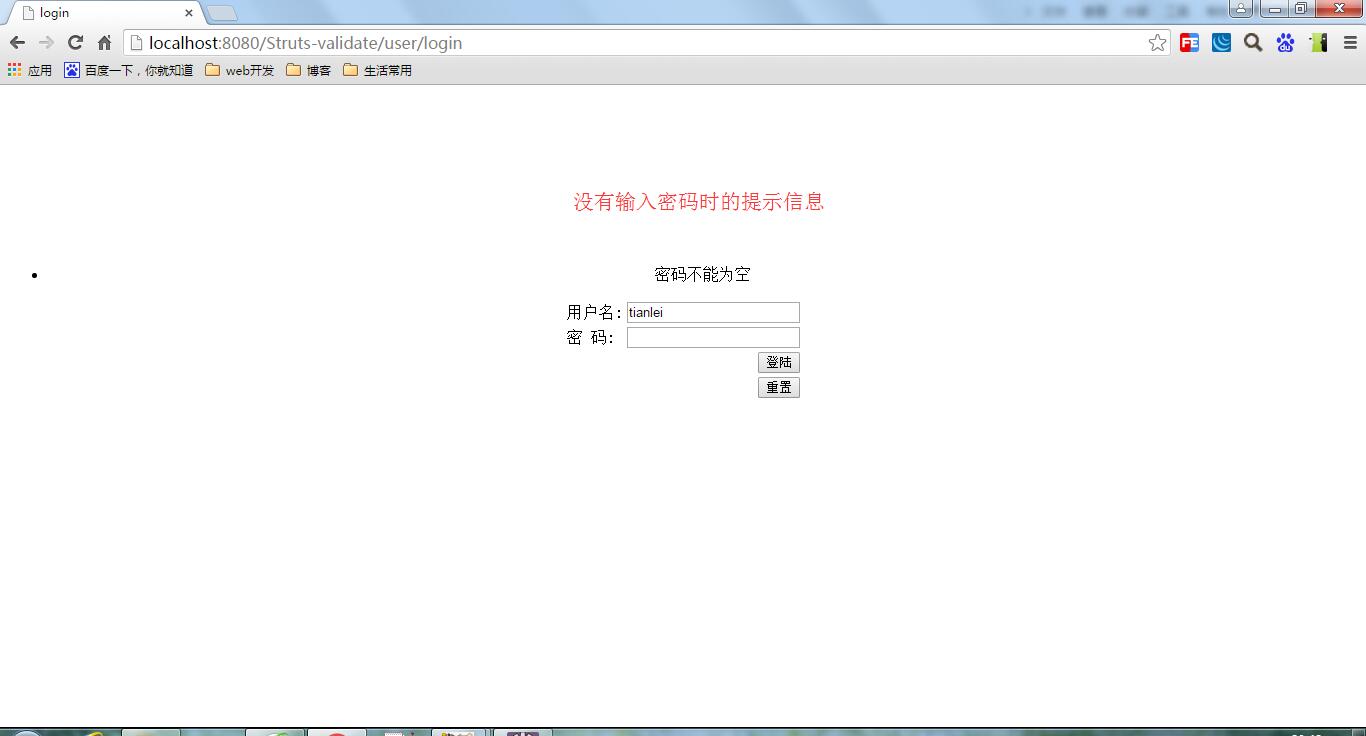Screen dimensions: 1366x736
Task: Open the green bookmark extension icon
Action: (x=1318, y=43)
